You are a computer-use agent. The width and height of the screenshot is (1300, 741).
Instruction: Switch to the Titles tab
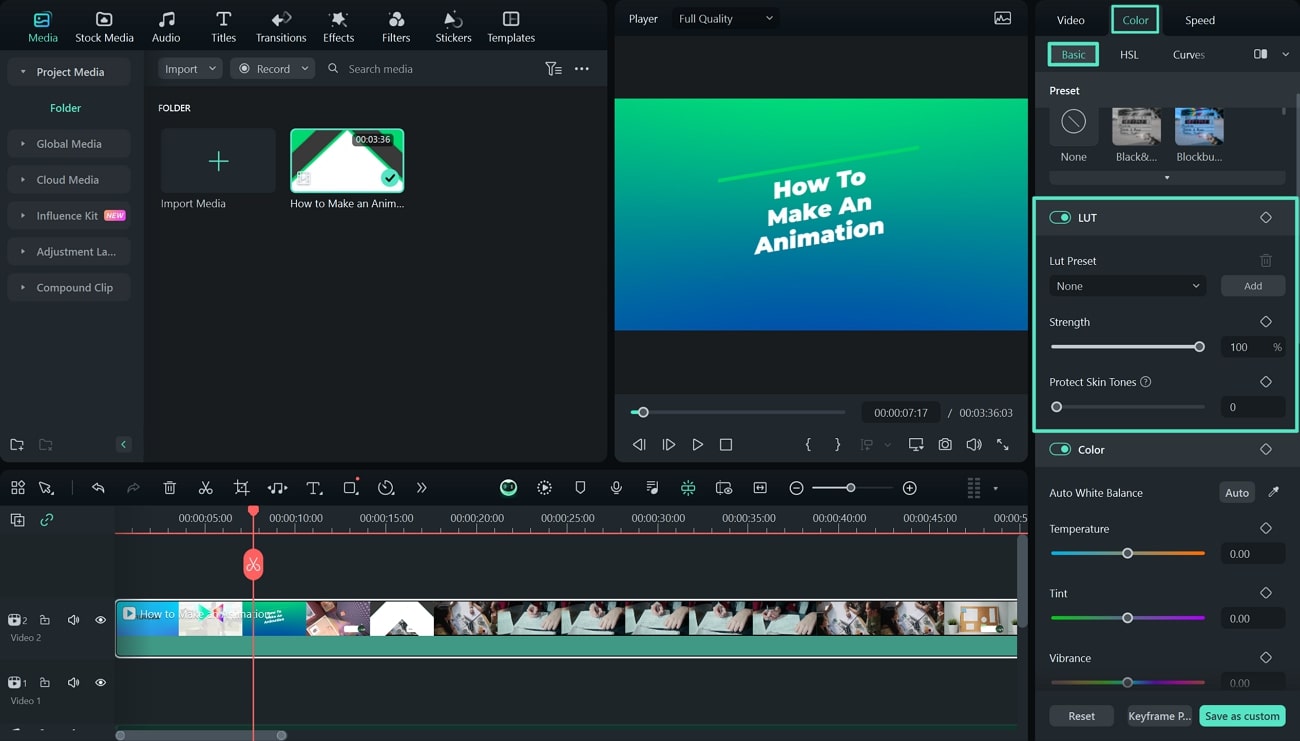224,27
